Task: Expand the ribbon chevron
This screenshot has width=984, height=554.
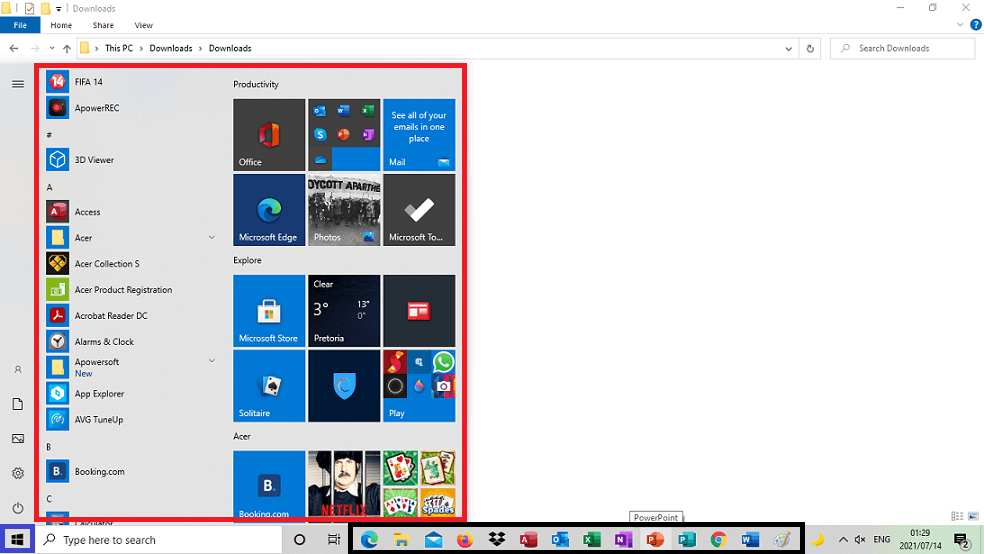Action: coord(960,25)
